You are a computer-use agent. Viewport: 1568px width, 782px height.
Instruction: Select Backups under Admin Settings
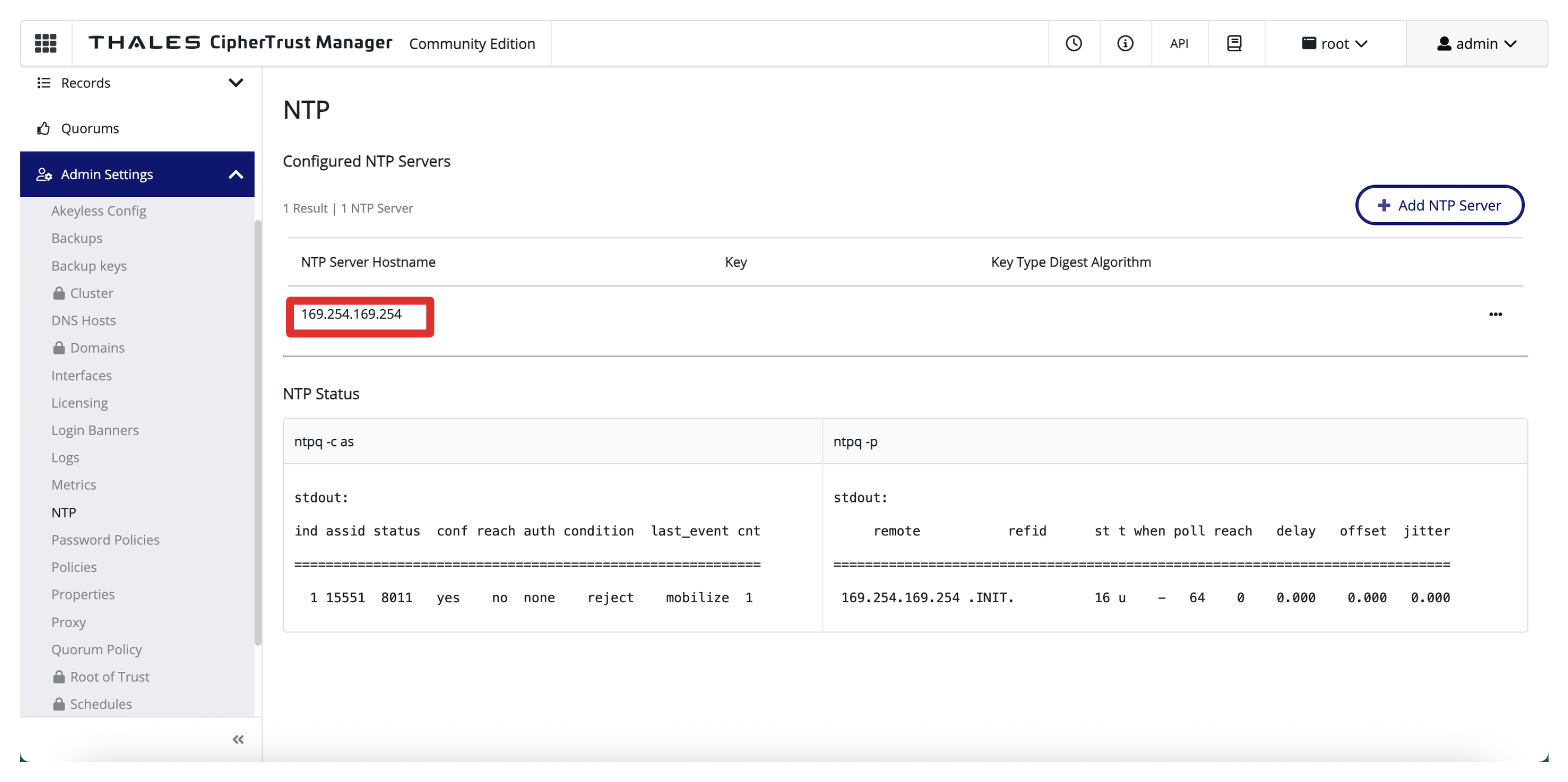(x=77, y=239)
